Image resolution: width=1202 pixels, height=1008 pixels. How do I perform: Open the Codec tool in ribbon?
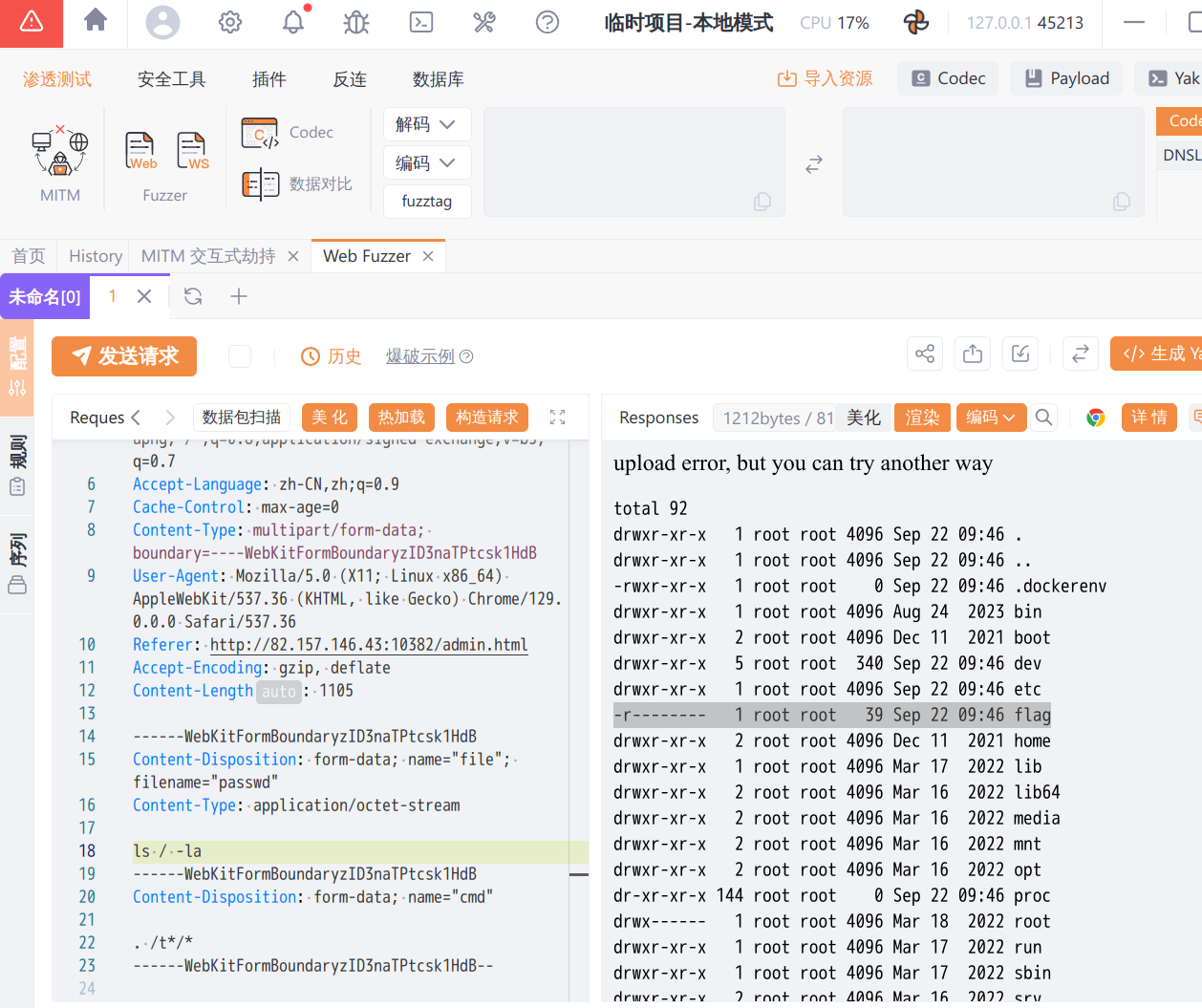pos(288,133)
